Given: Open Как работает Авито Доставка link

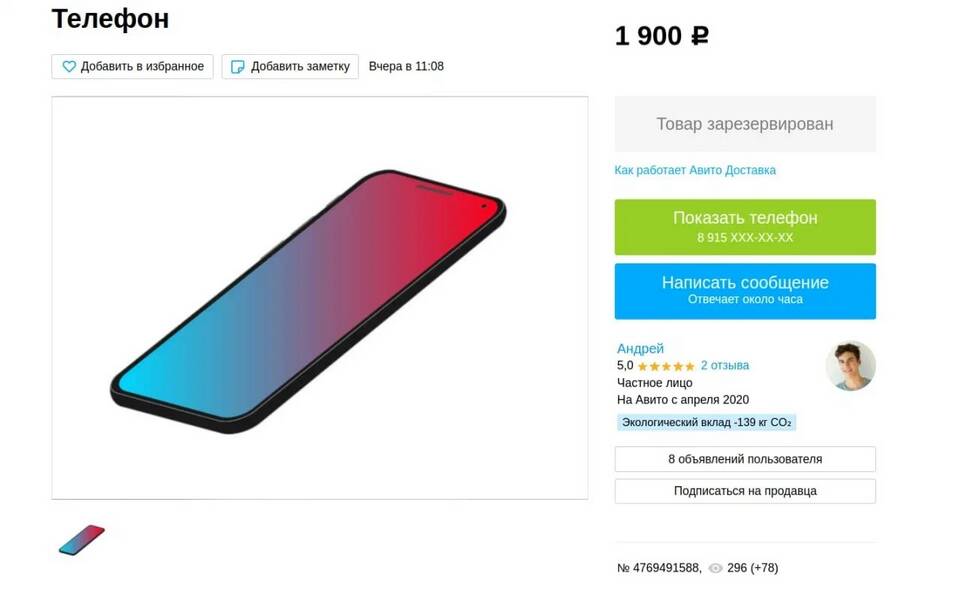Looking at the screenshot, I should point(695,170).
